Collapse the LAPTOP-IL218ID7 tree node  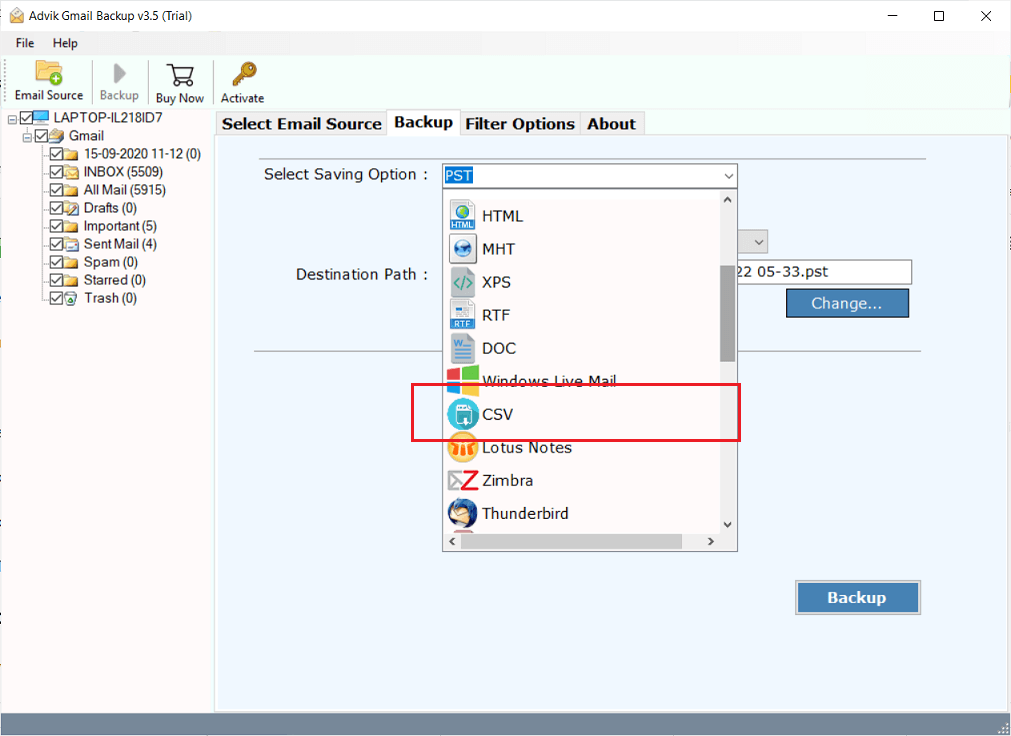[x=12, y=119]
